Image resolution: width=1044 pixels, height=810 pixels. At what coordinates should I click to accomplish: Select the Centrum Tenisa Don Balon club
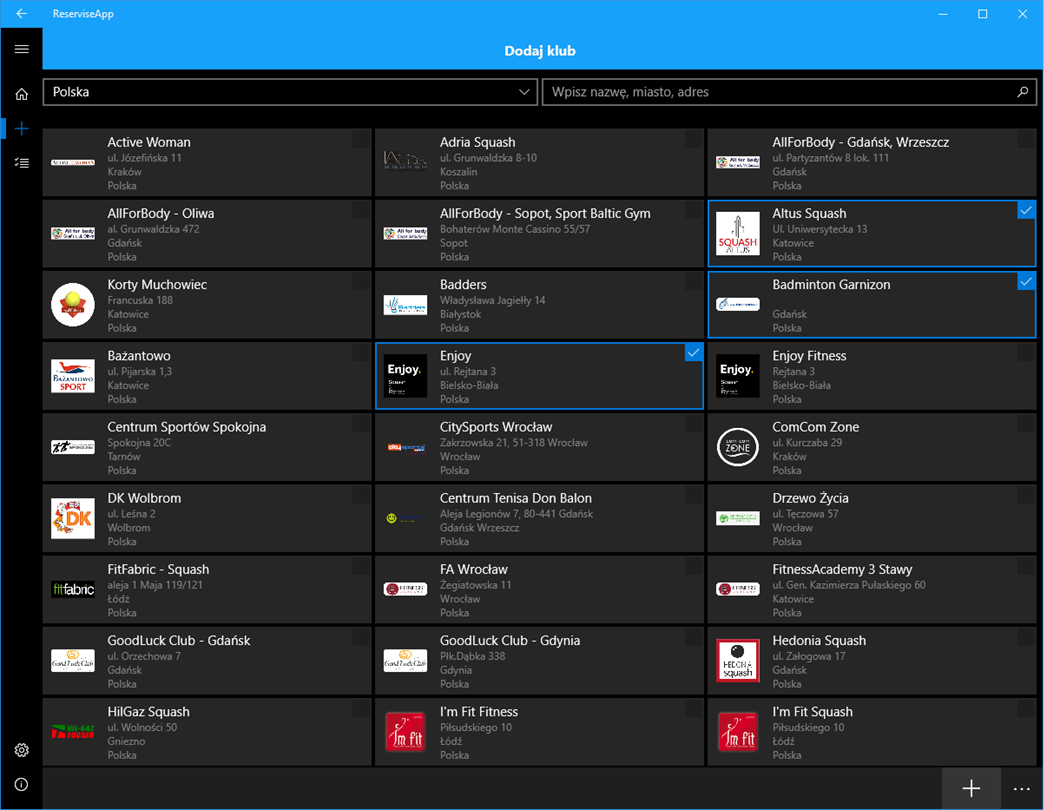click(539, 518)
